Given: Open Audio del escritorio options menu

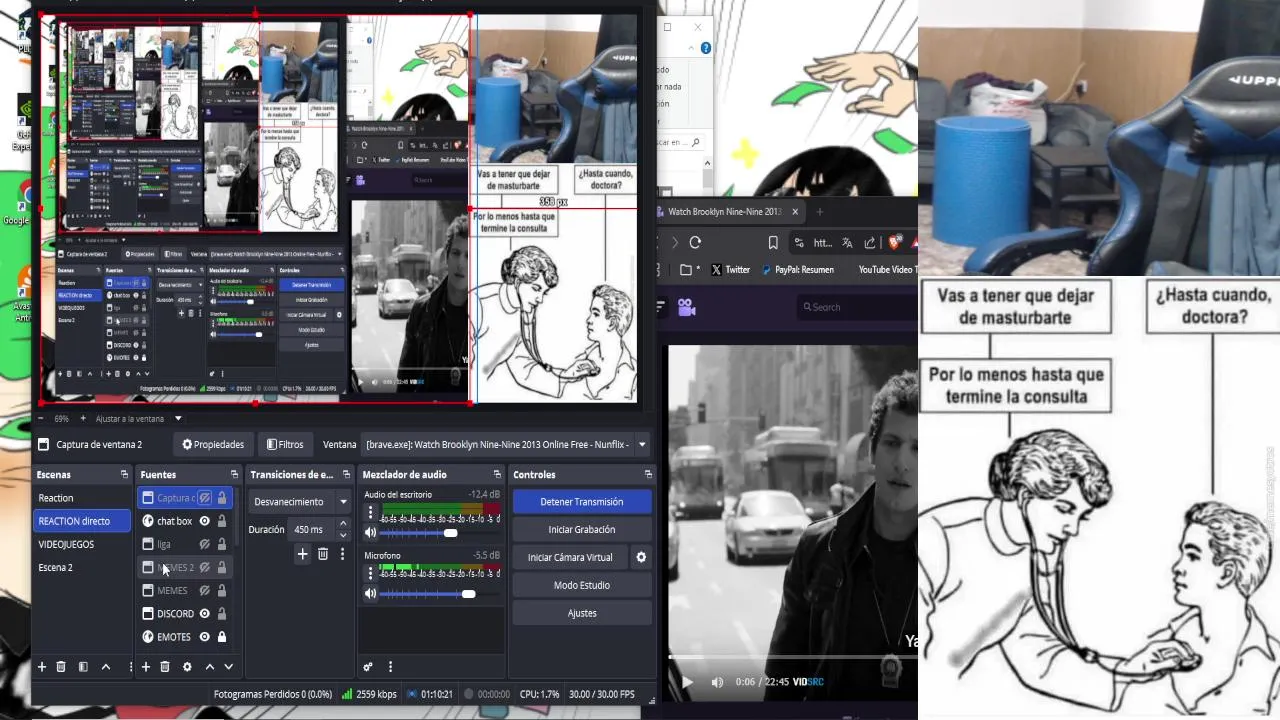Looking at the screenshot, I should pos(370,513).
